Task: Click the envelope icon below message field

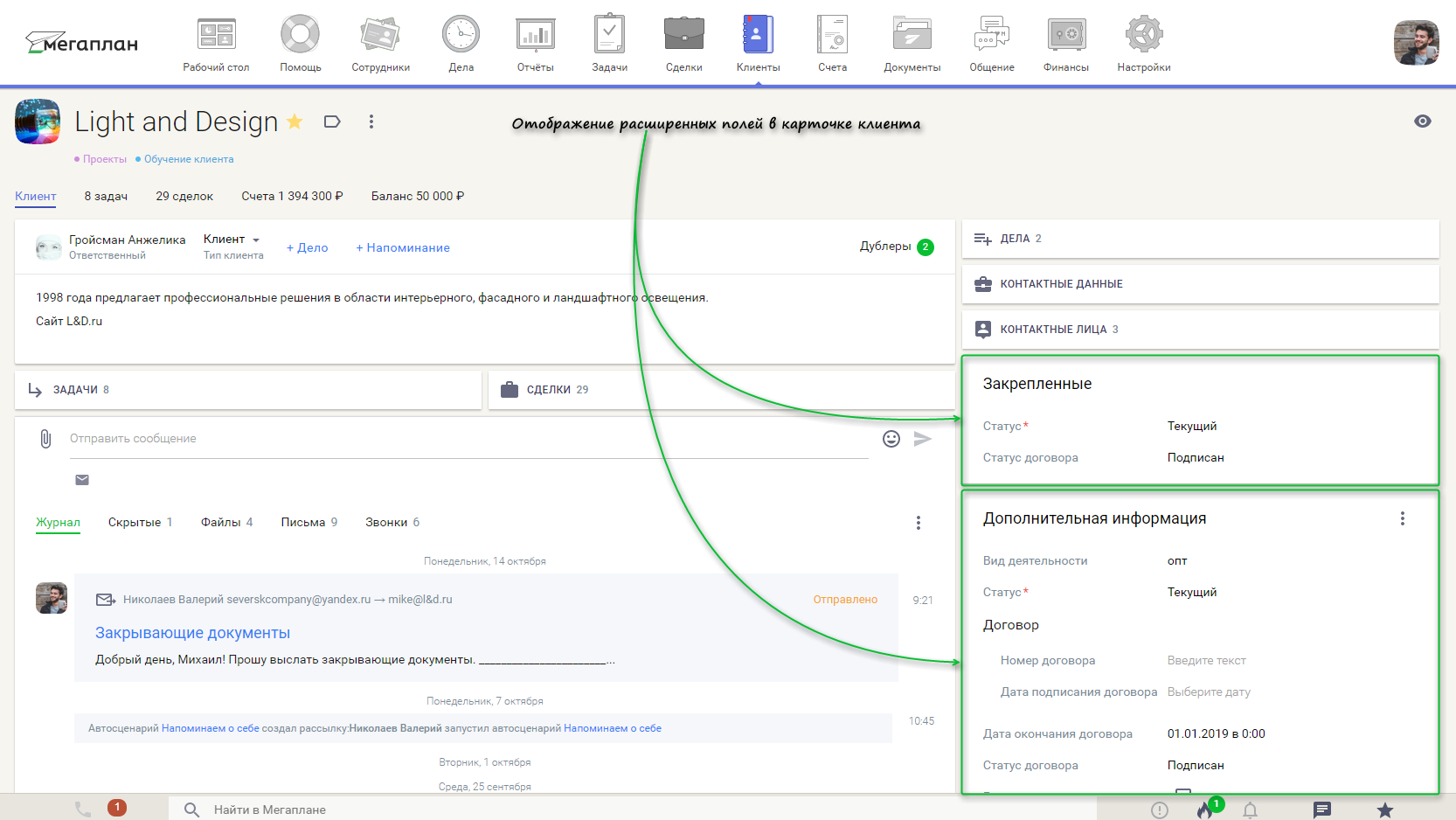Action: click(82, 480)
